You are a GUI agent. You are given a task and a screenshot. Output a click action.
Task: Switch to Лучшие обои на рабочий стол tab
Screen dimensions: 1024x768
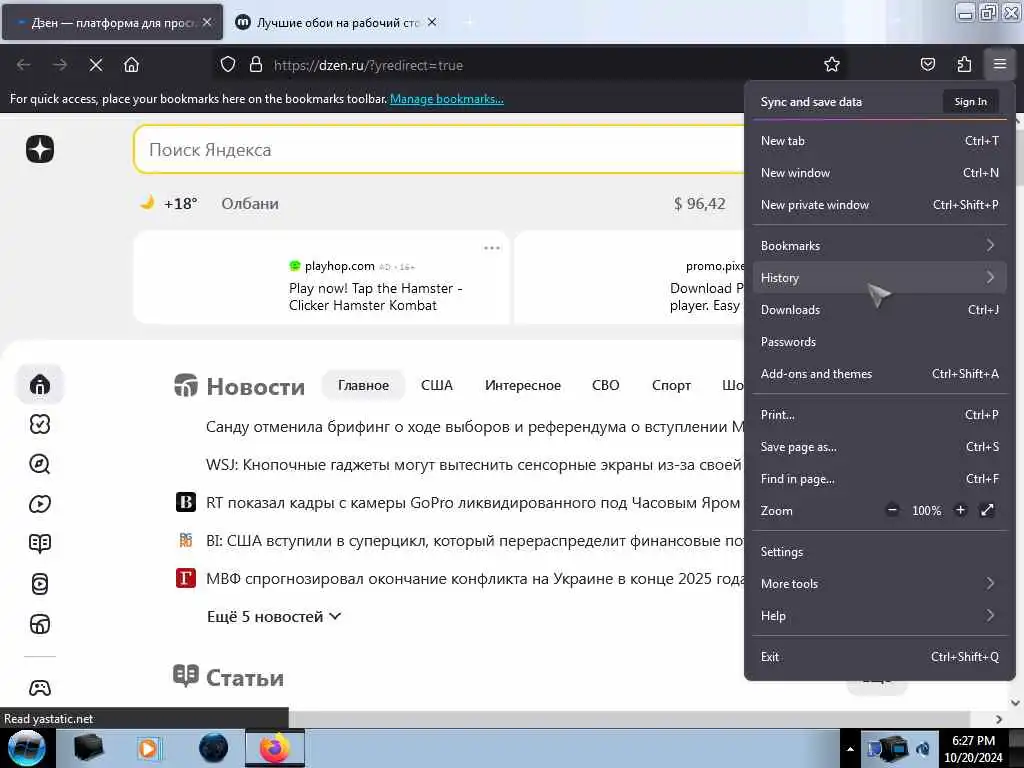coord(336,22)
